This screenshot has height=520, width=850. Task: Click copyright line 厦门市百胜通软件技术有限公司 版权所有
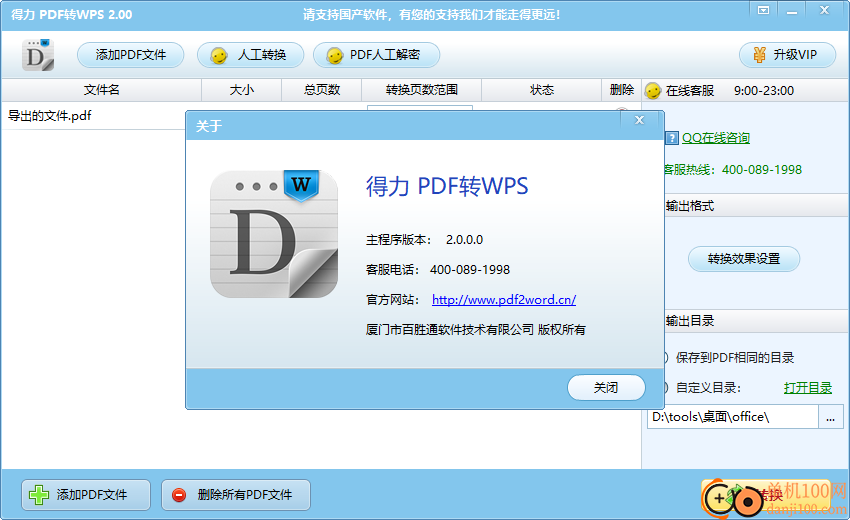coord(475,330)
